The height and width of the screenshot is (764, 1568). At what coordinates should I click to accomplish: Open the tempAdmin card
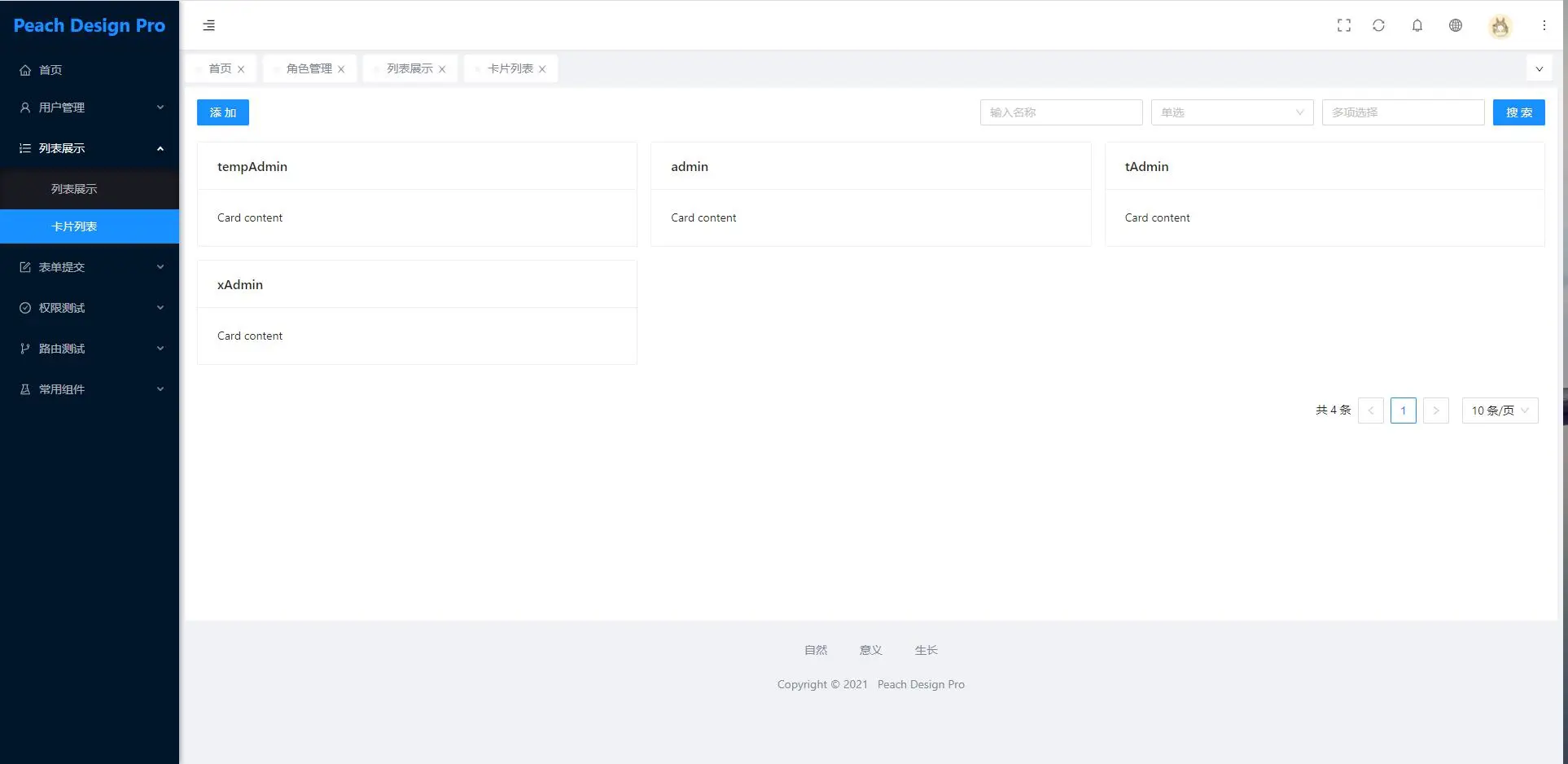417,194
